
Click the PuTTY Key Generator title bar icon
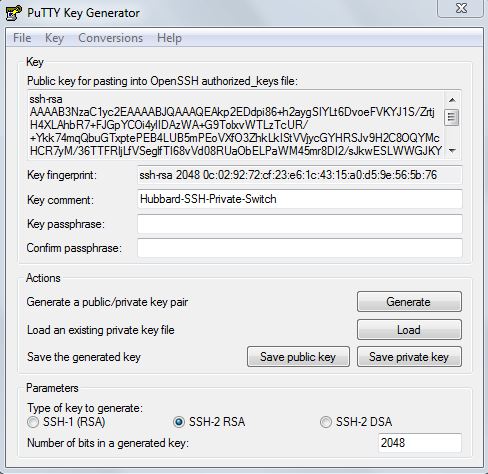click(14, 13)
